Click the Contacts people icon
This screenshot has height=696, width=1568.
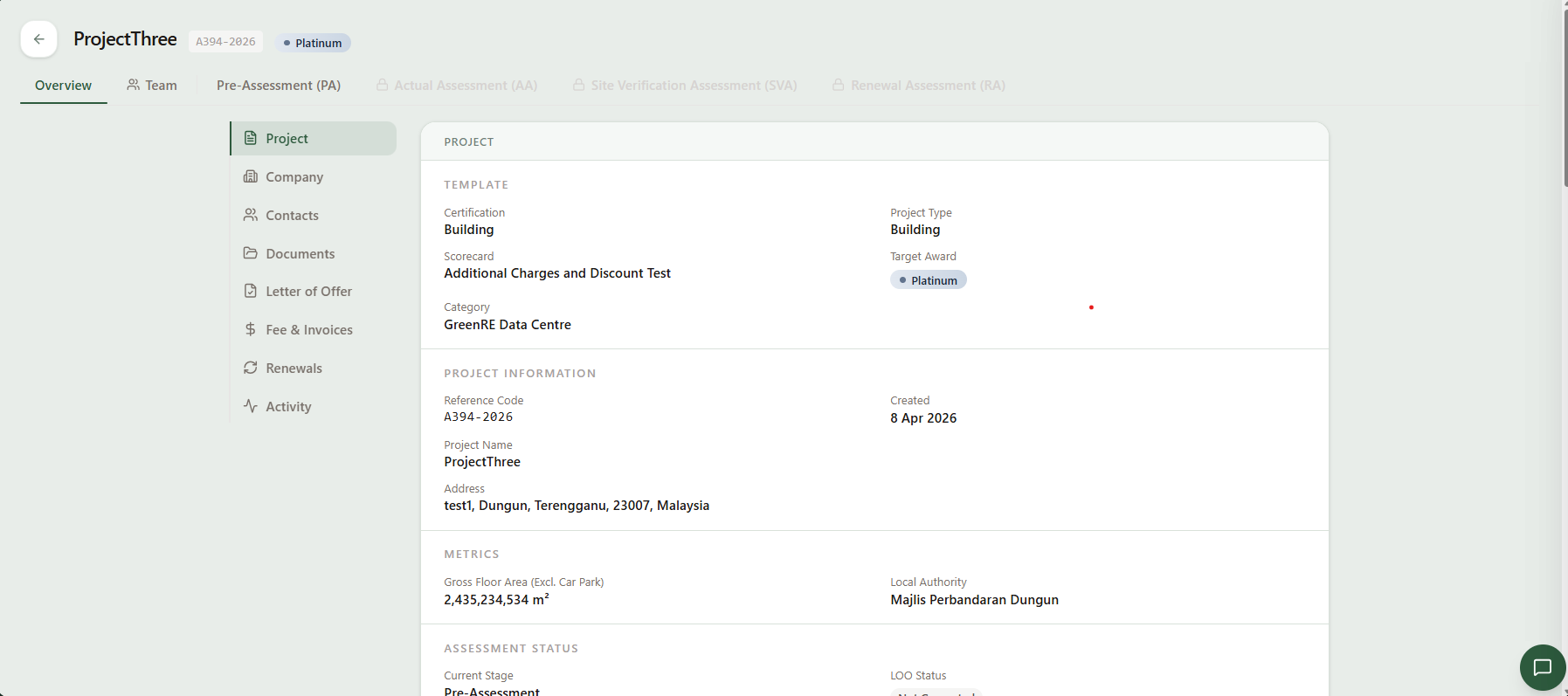[x=251, y=215]
